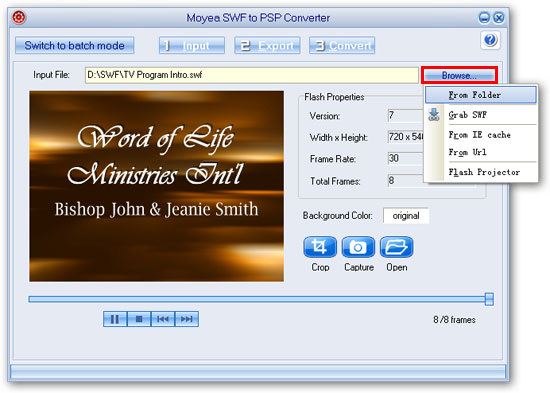Minimize the converter window
The image size is (550, 393).
tap(484, 18)
